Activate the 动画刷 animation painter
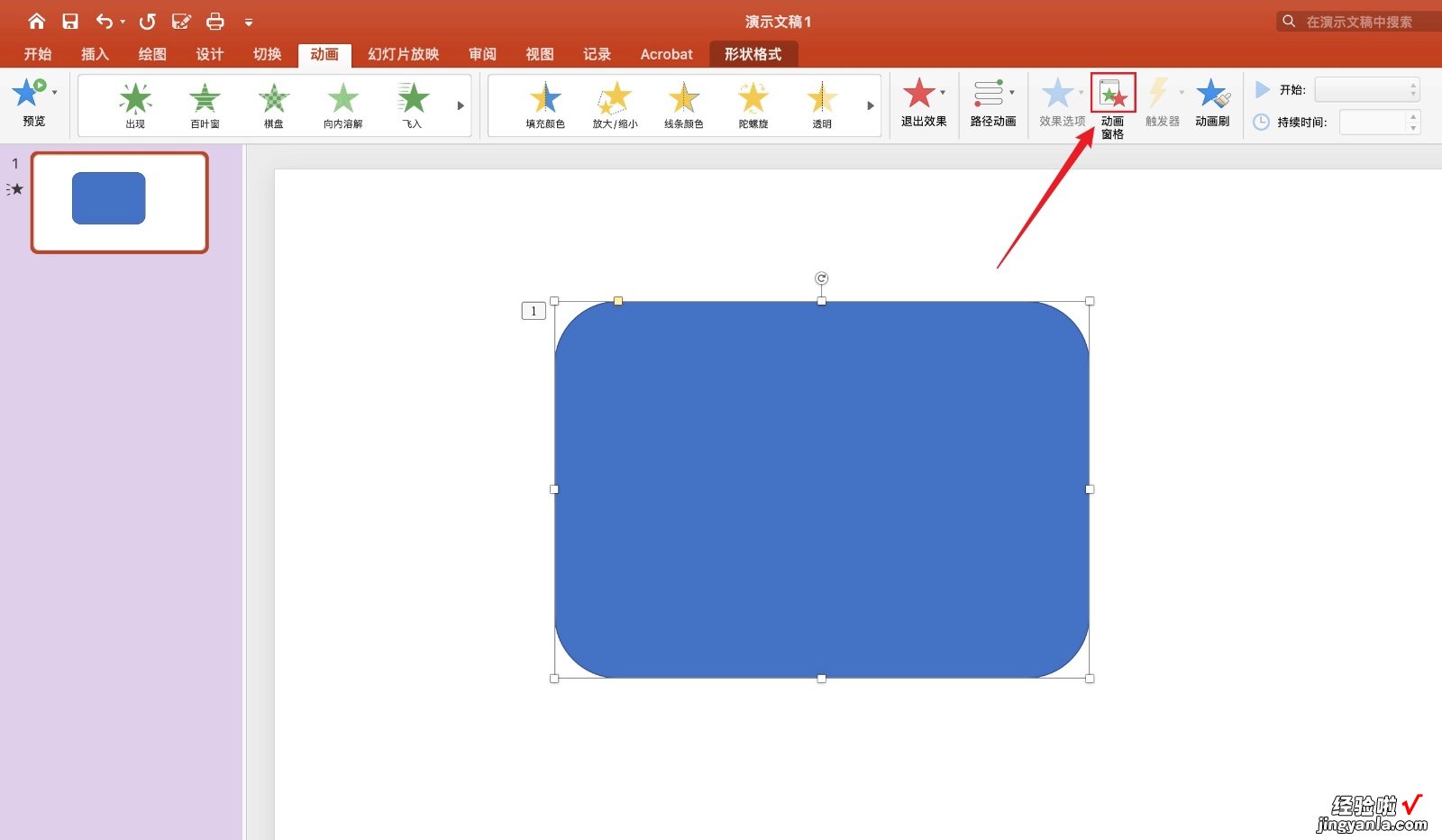The image size is (1442, 840). point(1212,102)
